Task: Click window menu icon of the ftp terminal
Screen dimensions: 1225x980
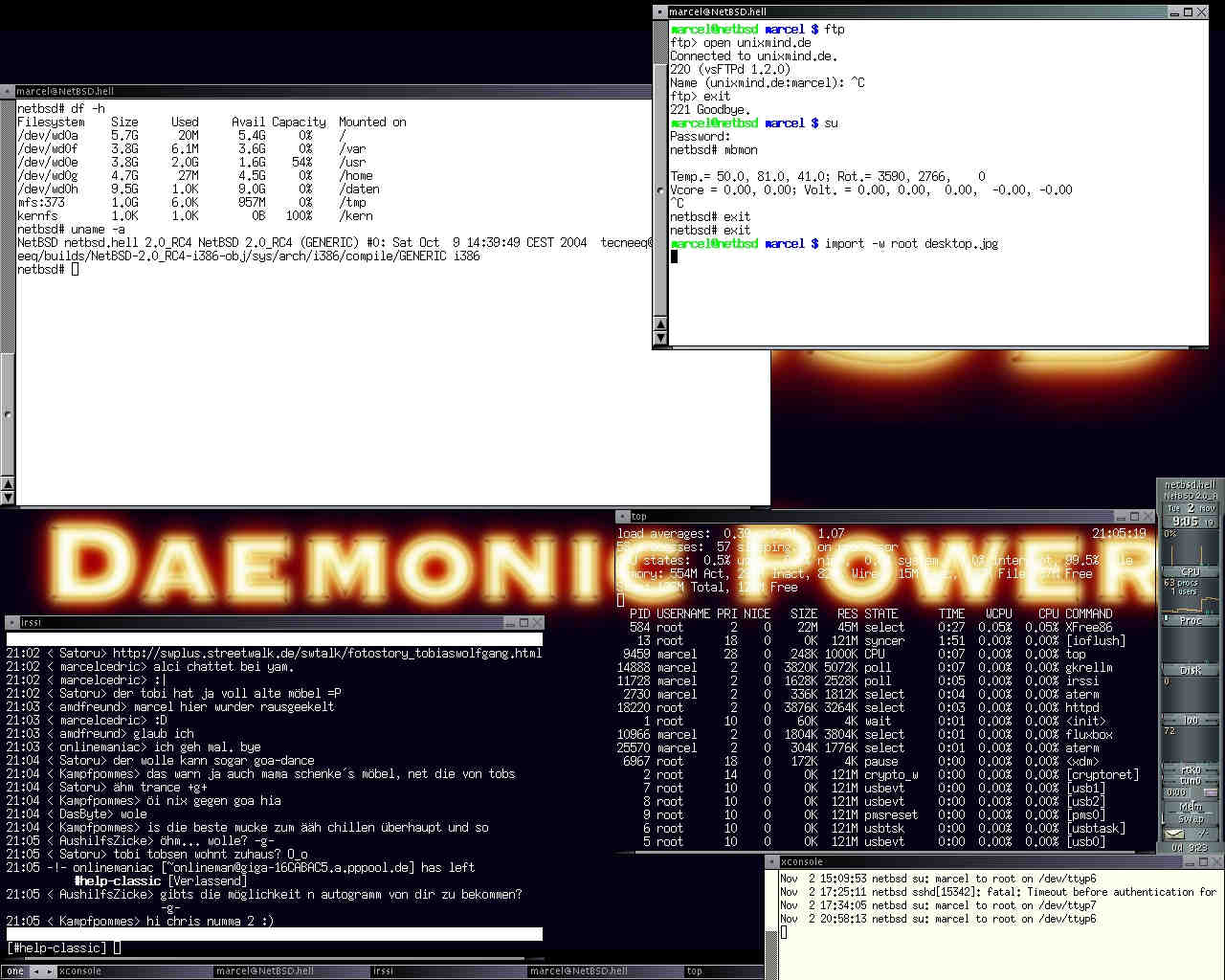Action: (659, 11)
